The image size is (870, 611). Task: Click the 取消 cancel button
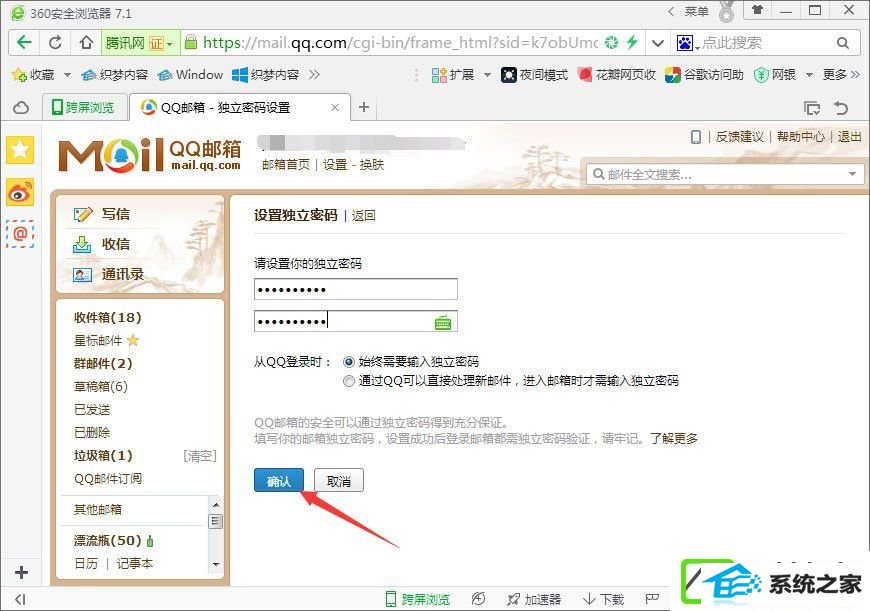pyautogui.click(x=338, y=481)
